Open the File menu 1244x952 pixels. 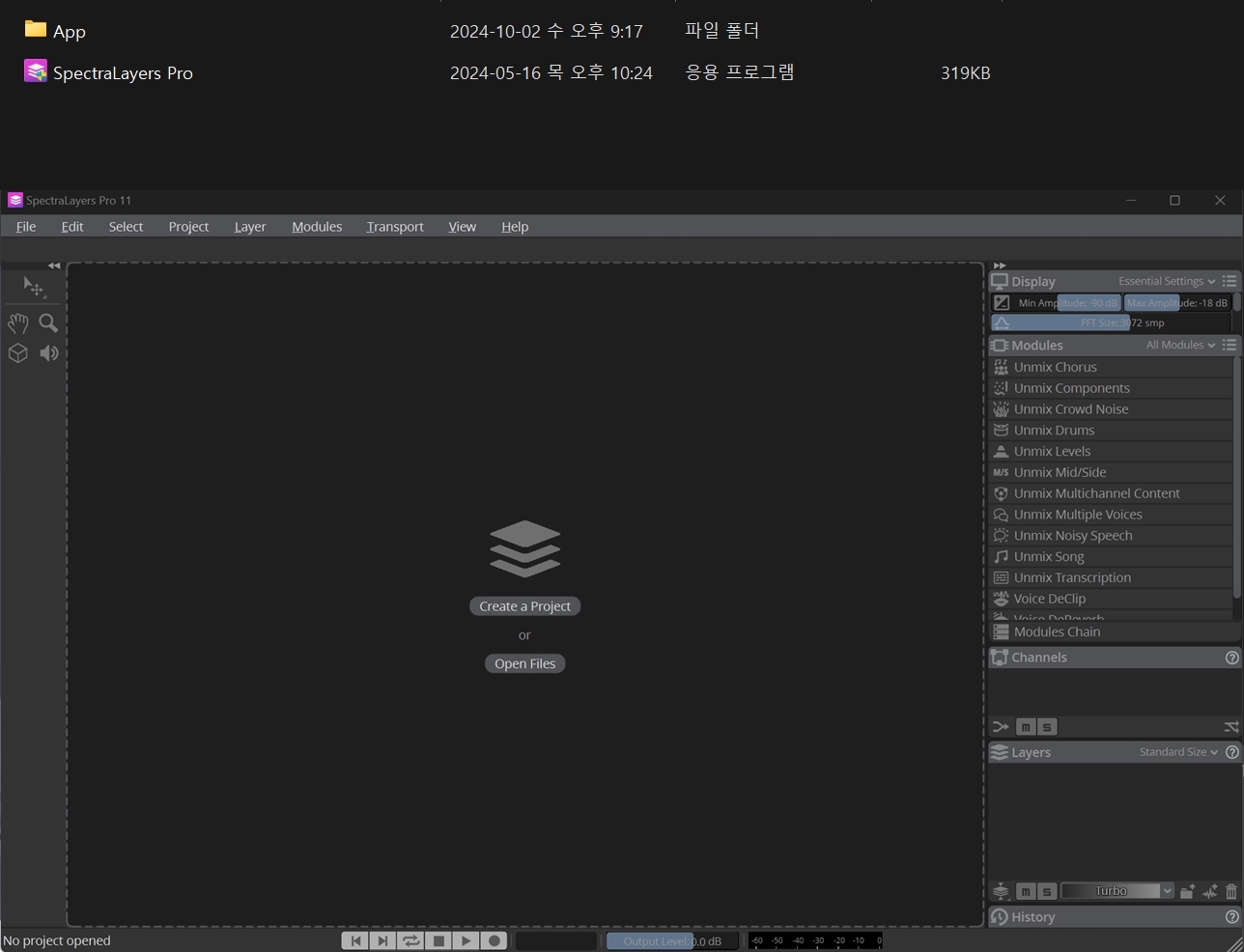26,227
